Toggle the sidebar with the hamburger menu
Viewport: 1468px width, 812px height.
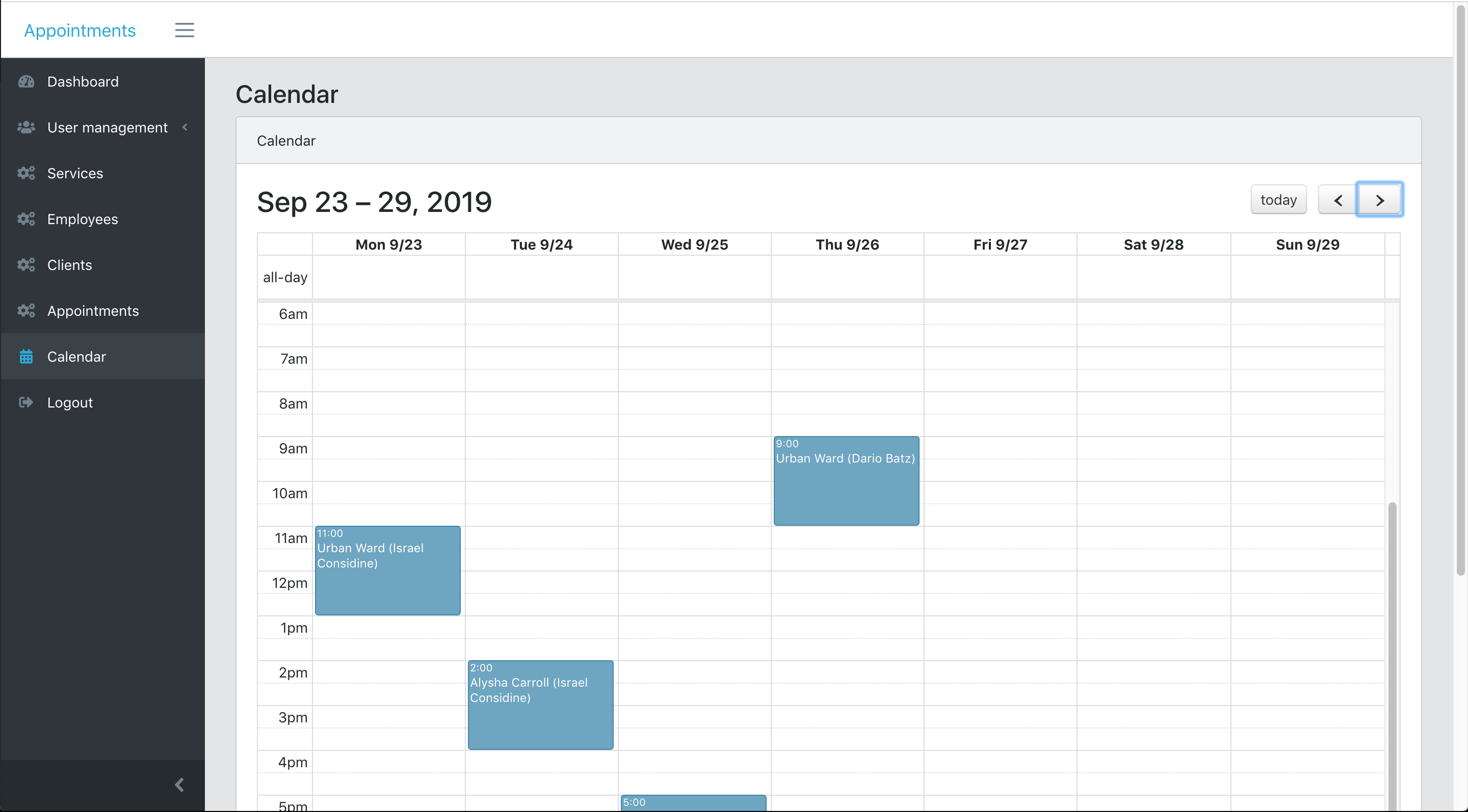184,30
